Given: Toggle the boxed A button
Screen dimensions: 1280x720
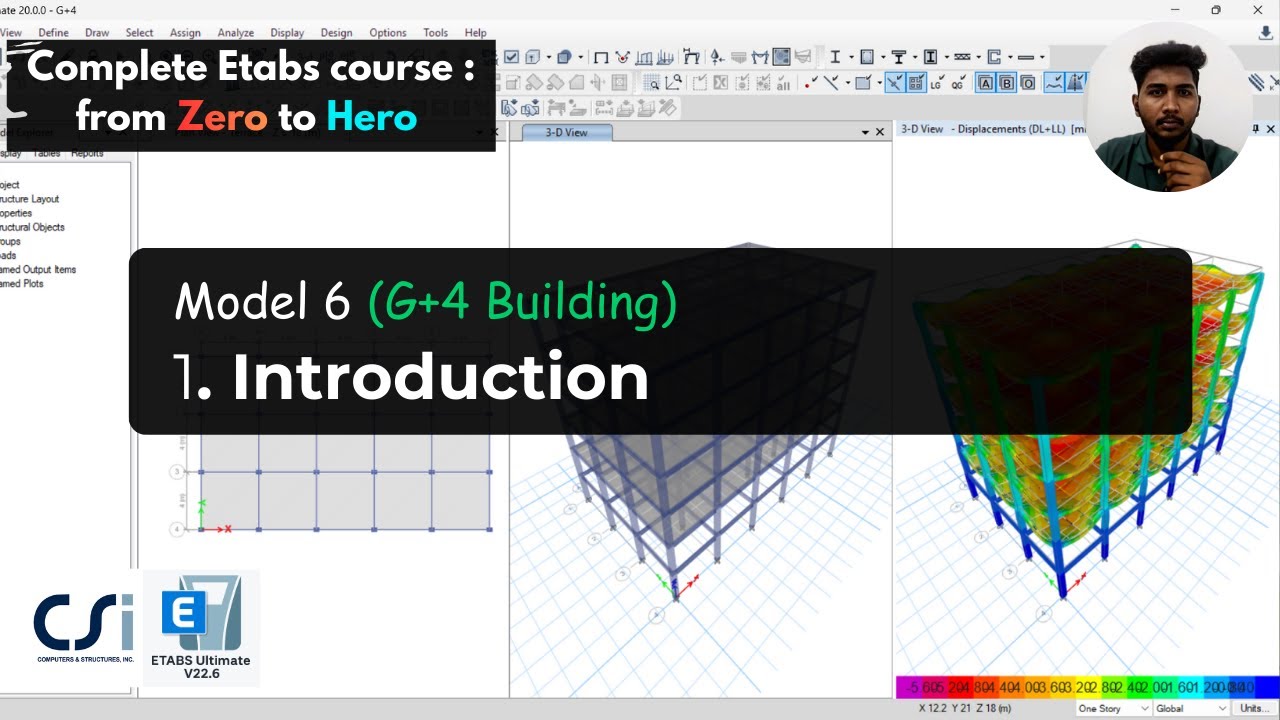Looking at the screenshot, I should click(x=985, y=83).
